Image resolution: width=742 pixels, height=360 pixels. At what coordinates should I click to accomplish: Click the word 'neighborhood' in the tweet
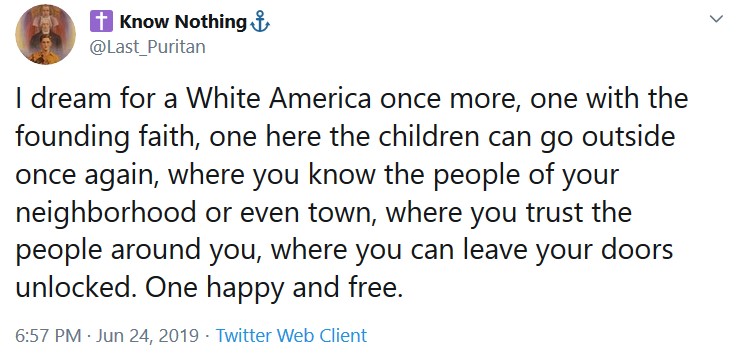(106, 212)
